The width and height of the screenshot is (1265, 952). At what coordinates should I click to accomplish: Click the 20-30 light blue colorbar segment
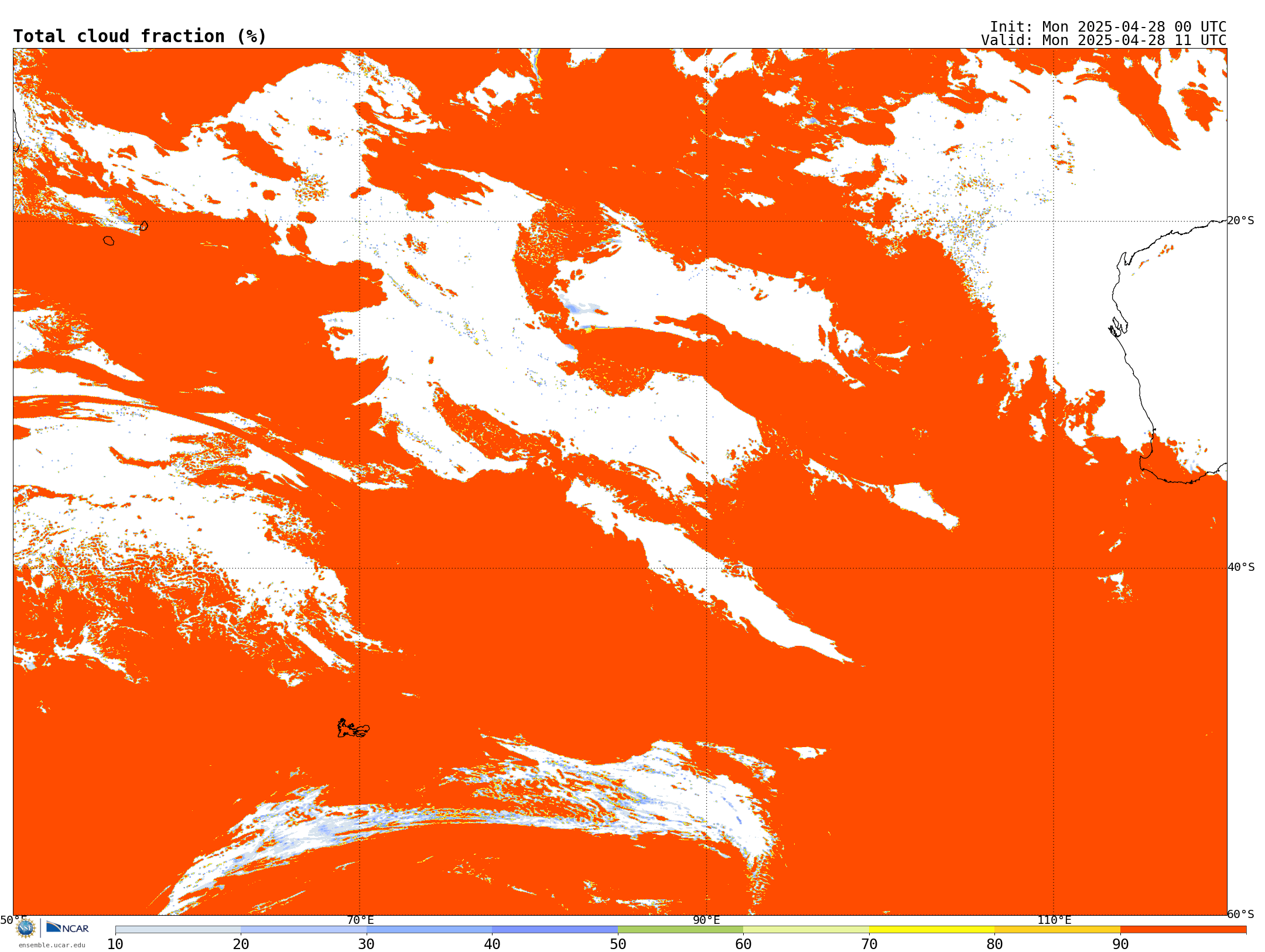pos(303,930)
